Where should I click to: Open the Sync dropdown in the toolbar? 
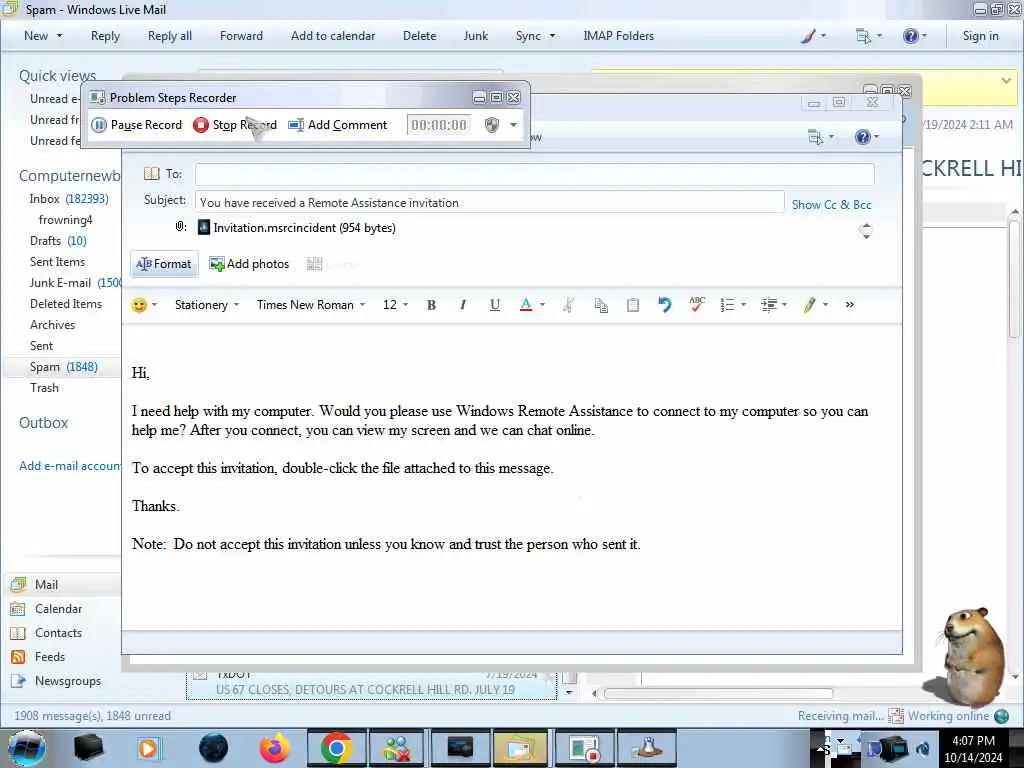point(535,36)
